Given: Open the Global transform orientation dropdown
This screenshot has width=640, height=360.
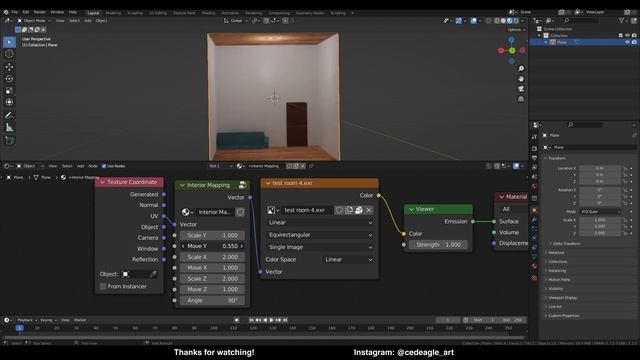Looking at the screenshot, I should click(236, 21).
